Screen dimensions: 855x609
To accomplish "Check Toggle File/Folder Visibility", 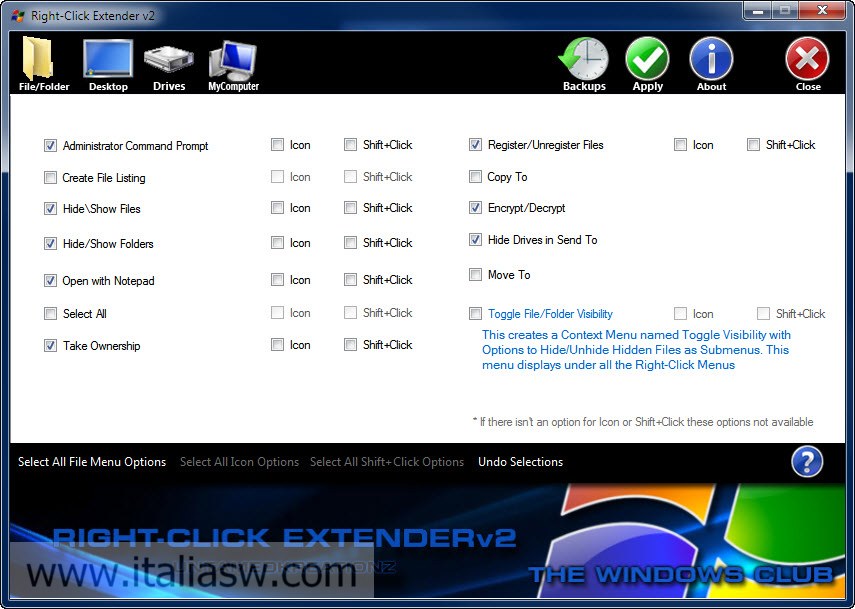I will click(475, 313).
